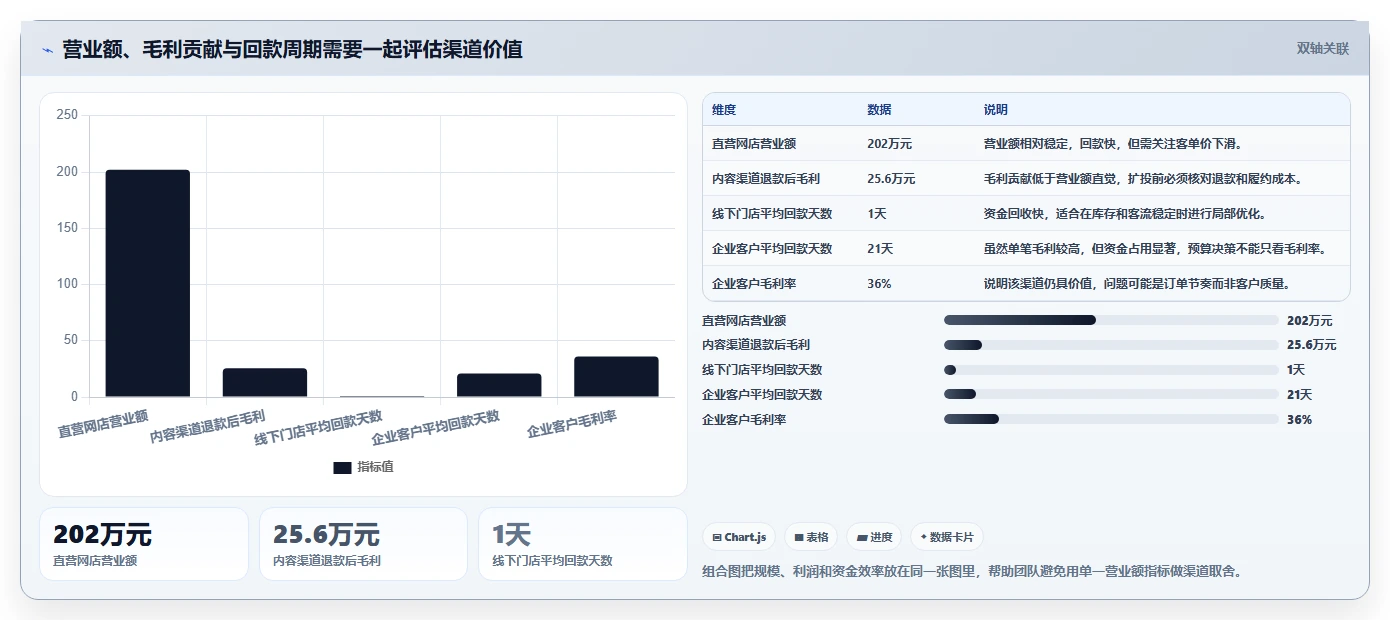Select the 内容渠道退款后毛利 chart bar
This screenshot has width=1390, height=620.
[x=265, y=382]
